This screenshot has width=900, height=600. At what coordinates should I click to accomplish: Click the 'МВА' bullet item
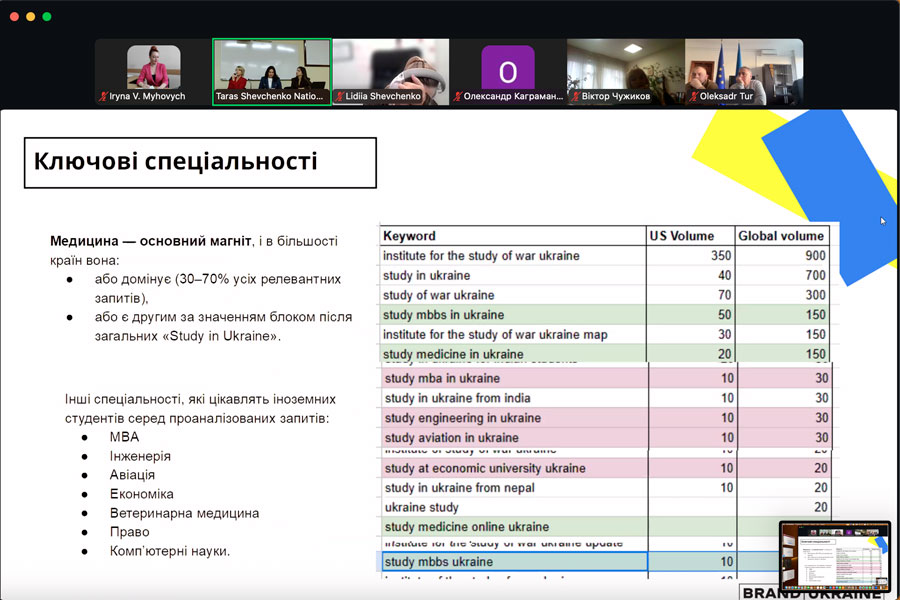pyautogui.click(x=125, y=437)
